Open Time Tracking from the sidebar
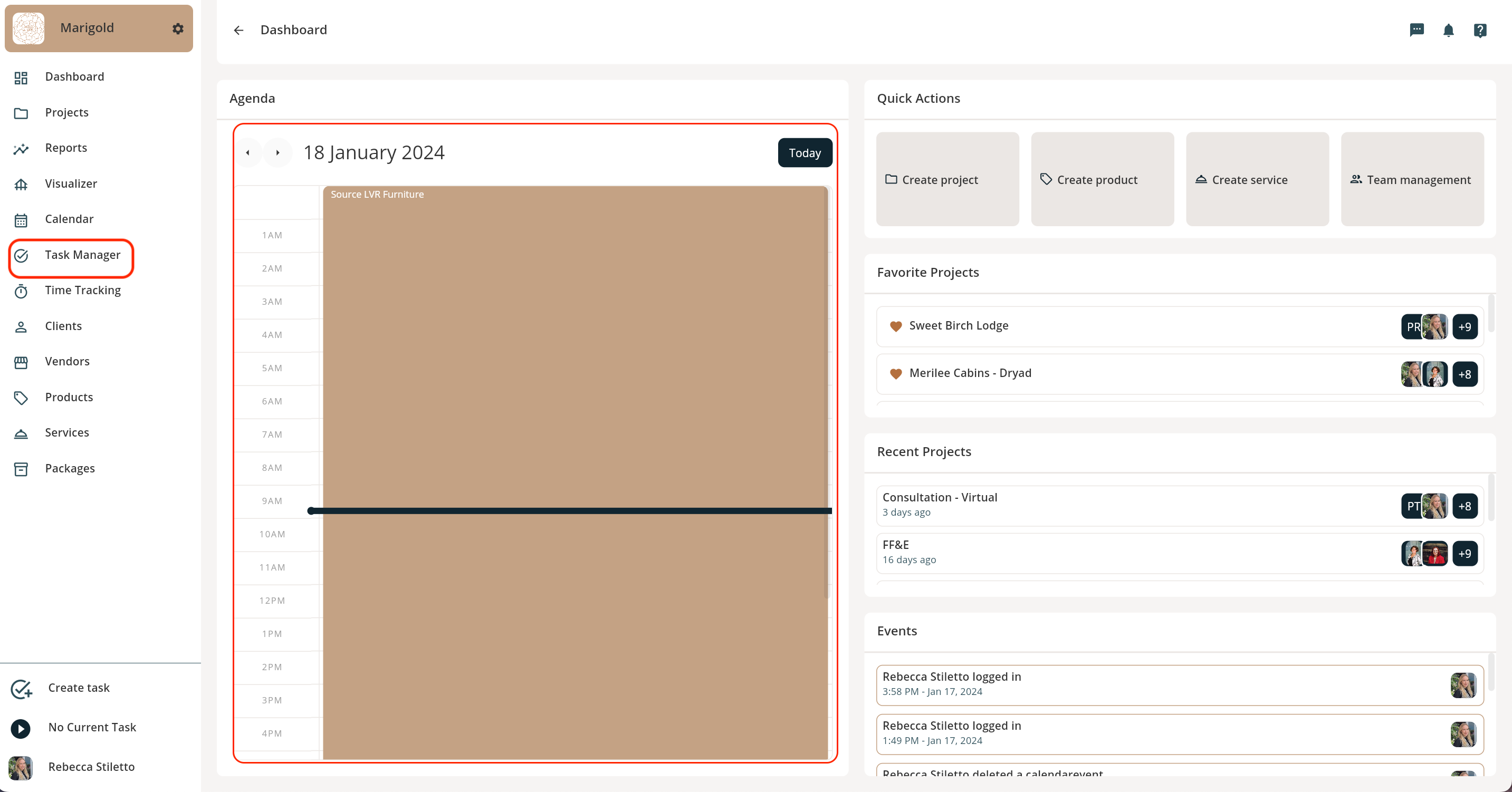 click(82, 291)
